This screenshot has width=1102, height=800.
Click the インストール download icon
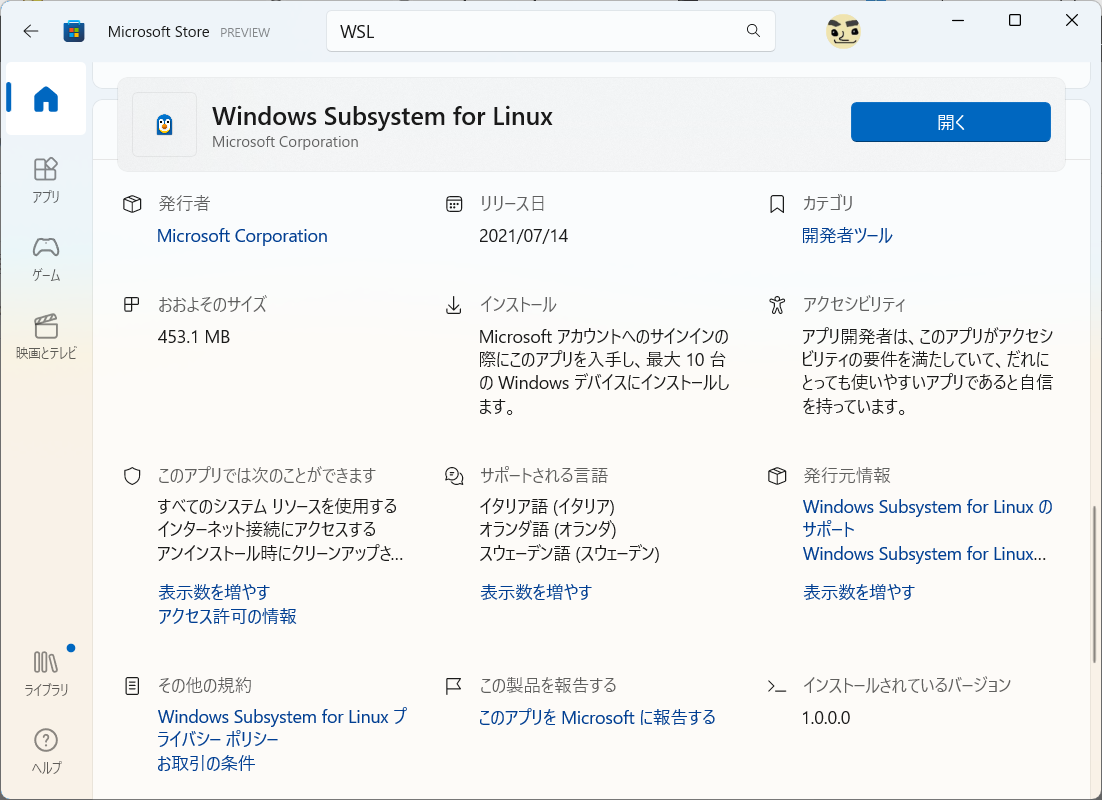click(x=454, y=305)
